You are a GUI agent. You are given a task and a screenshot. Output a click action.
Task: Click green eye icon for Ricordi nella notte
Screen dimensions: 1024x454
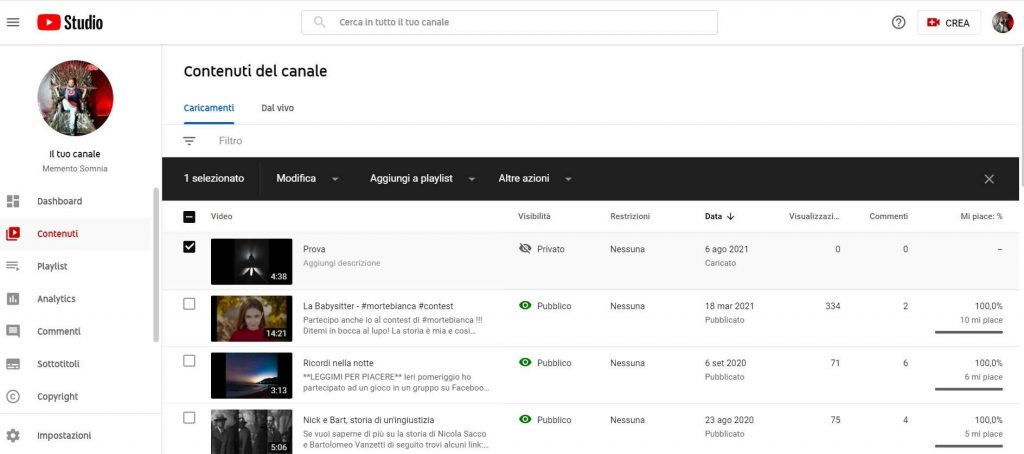click(x=525, y=363)
